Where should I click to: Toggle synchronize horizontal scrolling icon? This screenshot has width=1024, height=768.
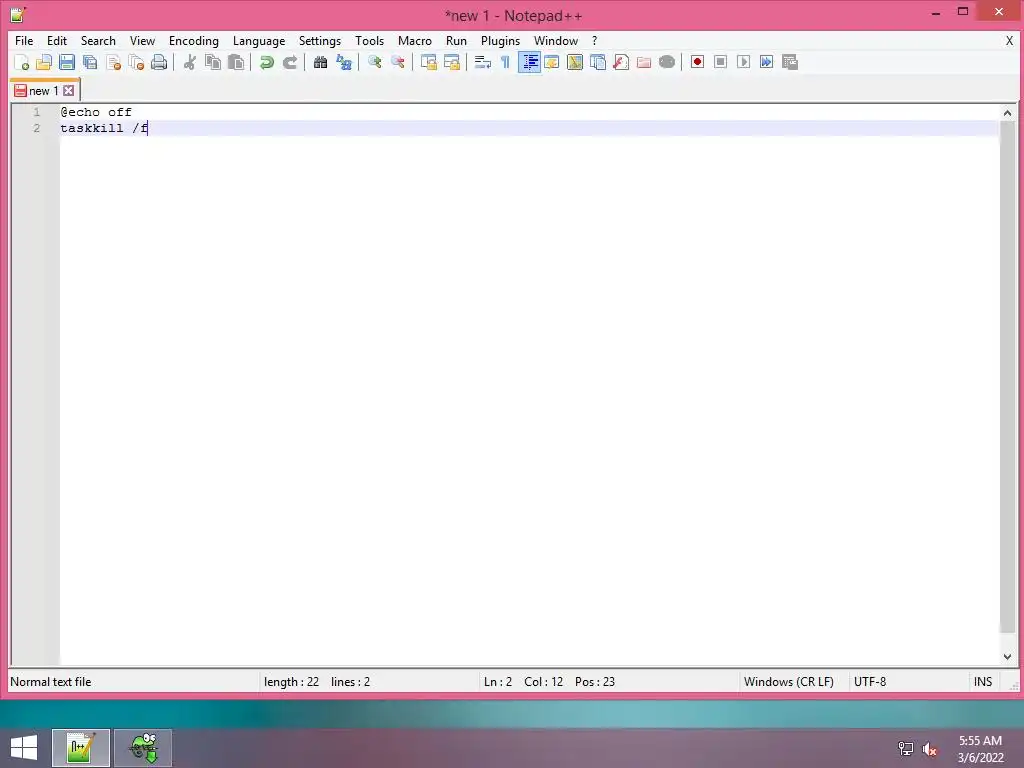(451, 62)
